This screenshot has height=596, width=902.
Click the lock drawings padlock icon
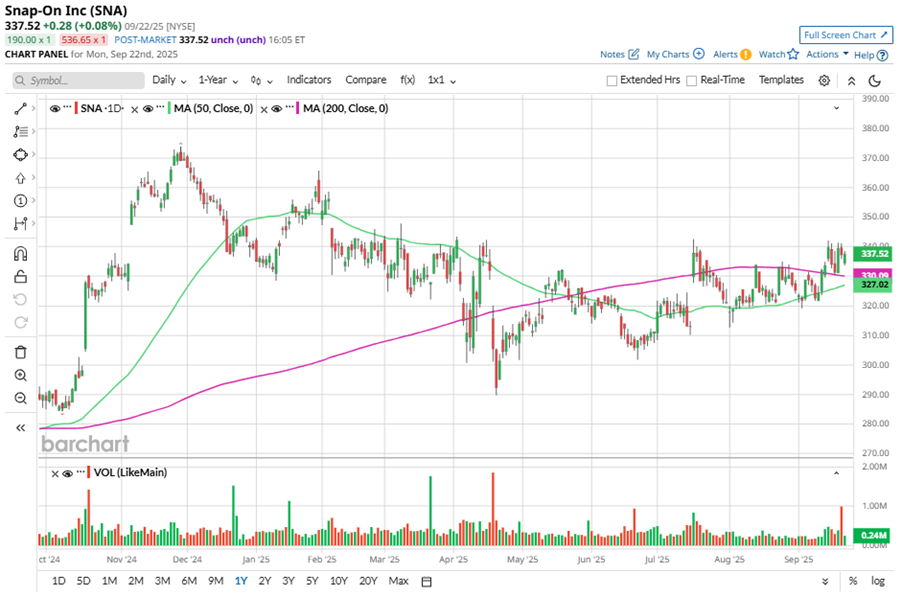pos(20,277)
